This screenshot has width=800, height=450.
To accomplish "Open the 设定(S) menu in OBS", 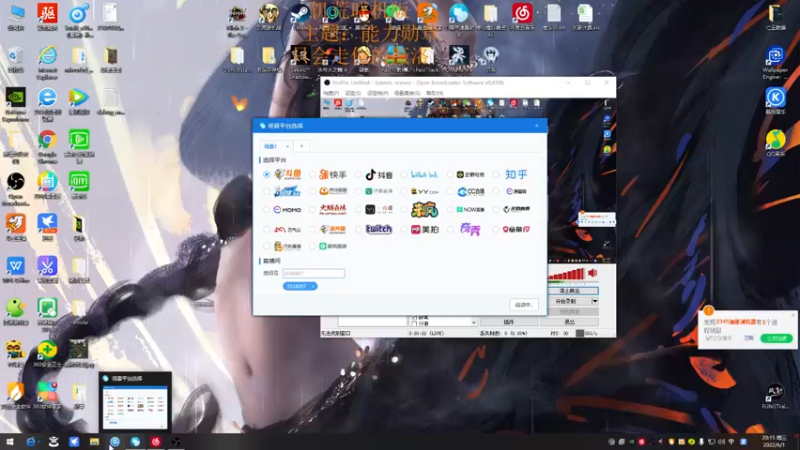I will tap(353, 93).
